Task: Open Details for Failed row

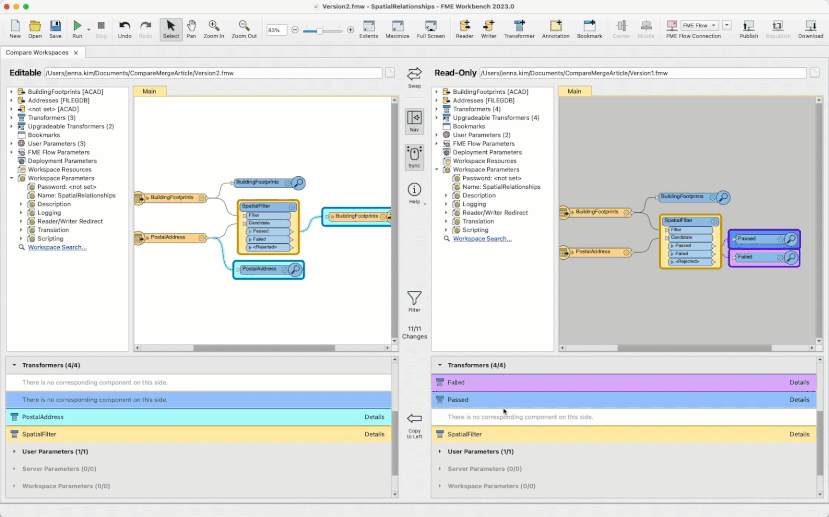Action: coord(799,382)
